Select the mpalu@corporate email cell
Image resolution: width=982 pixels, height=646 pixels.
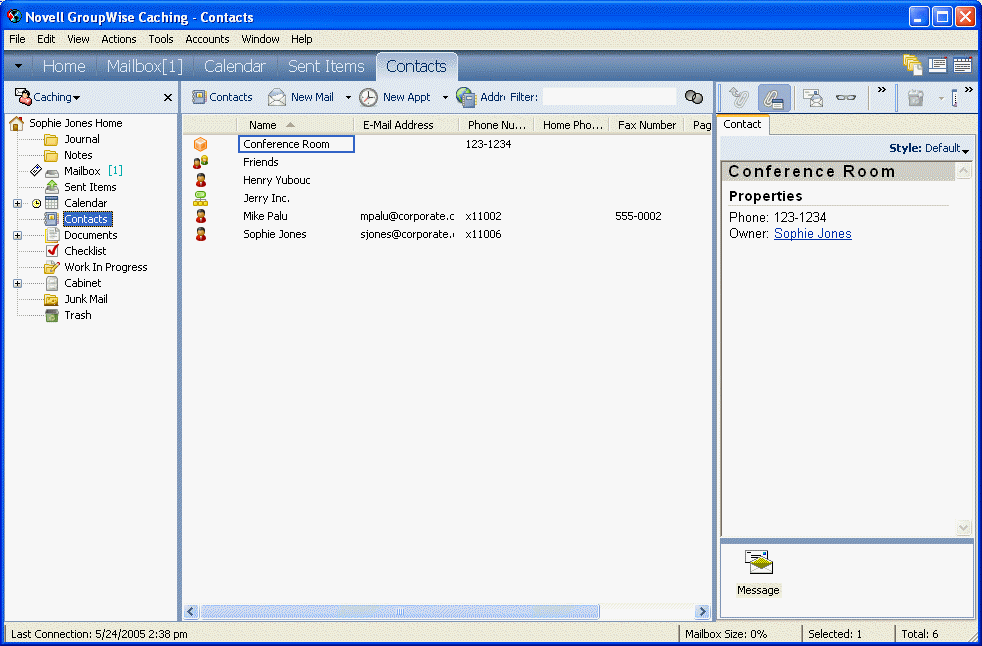(407, 216)
